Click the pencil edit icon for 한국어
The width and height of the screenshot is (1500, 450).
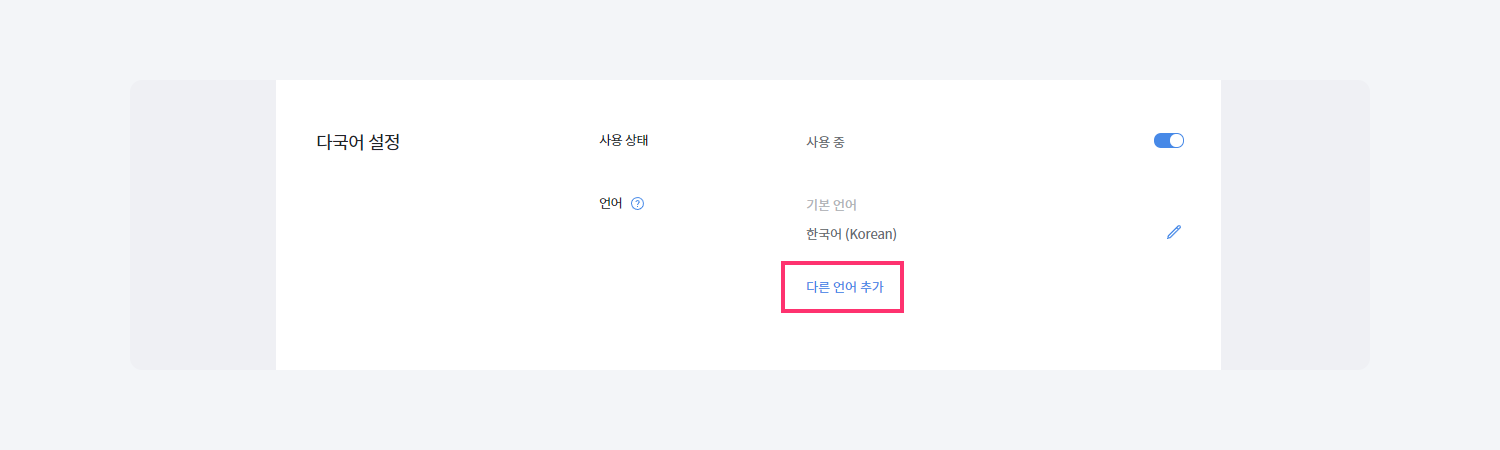[1174, 232]
